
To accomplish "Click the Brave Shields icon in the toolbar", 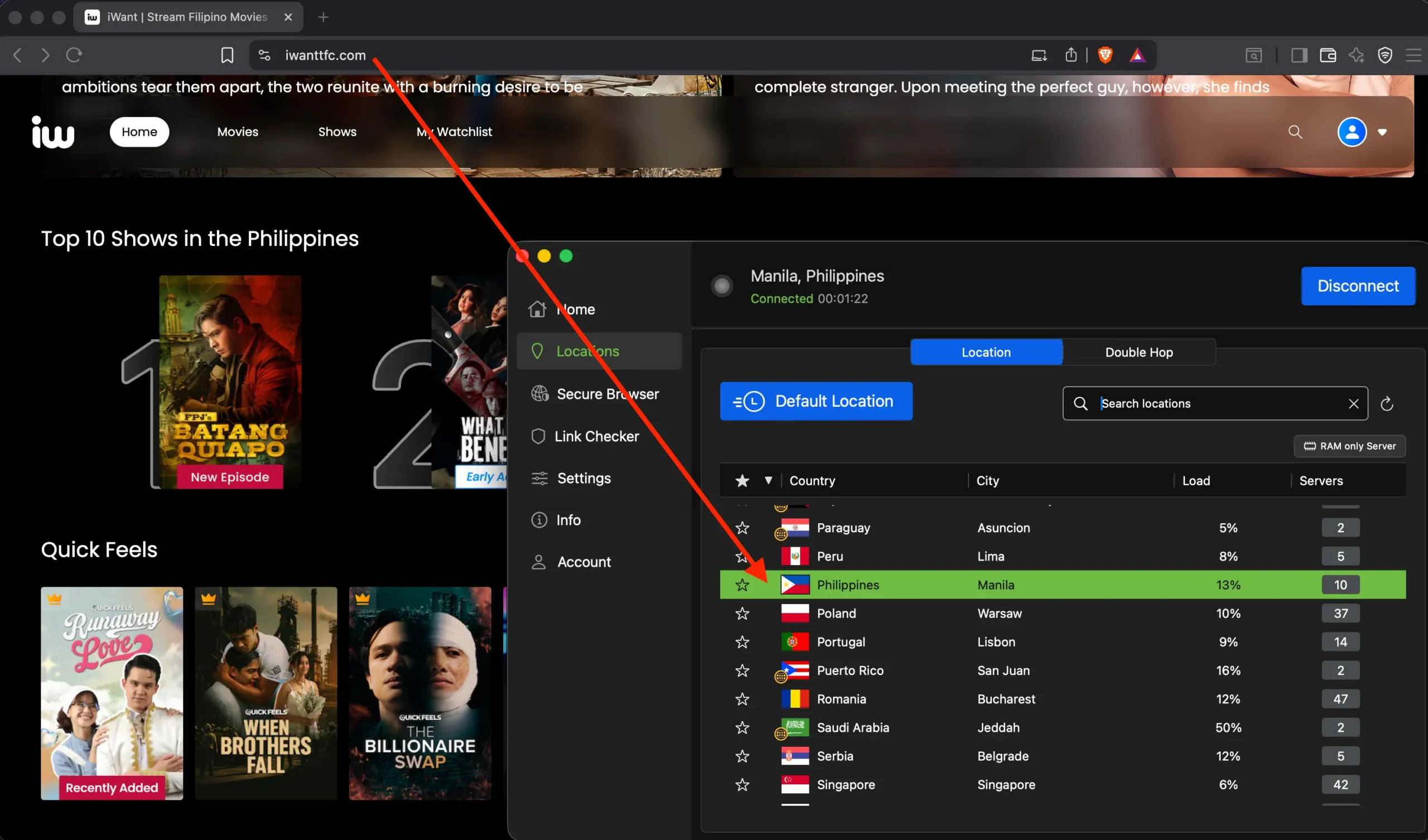I will coord(1105,55).
